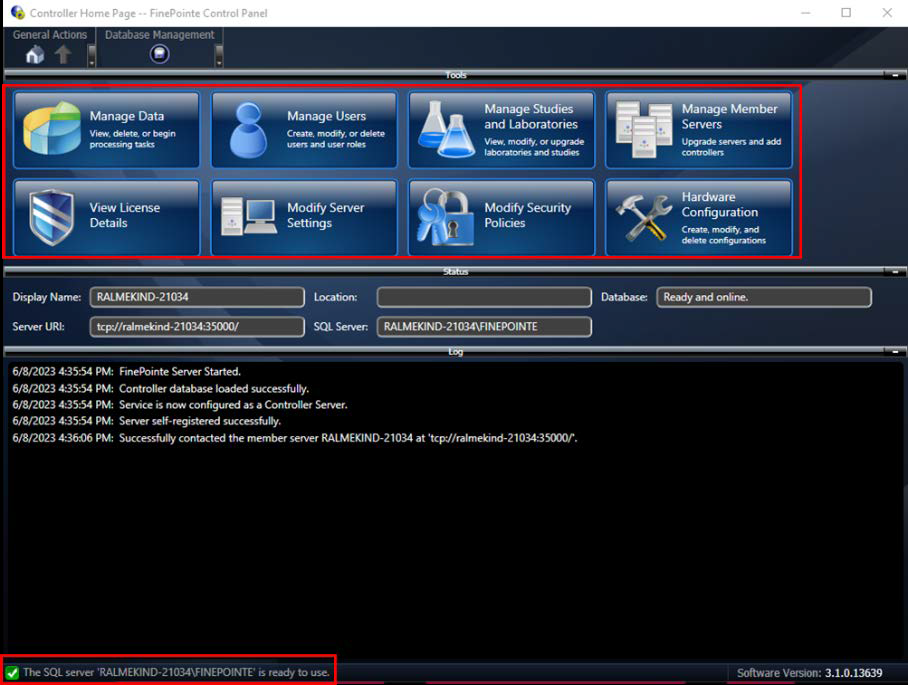Collapse the Status section

coord(895,272)
